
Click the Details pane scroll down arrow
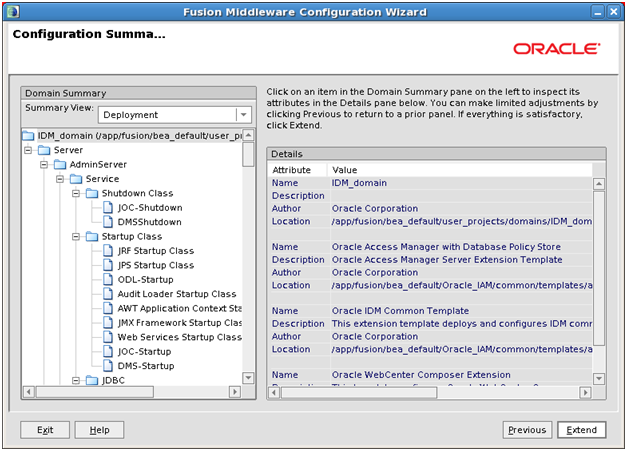tap(599, 378)
